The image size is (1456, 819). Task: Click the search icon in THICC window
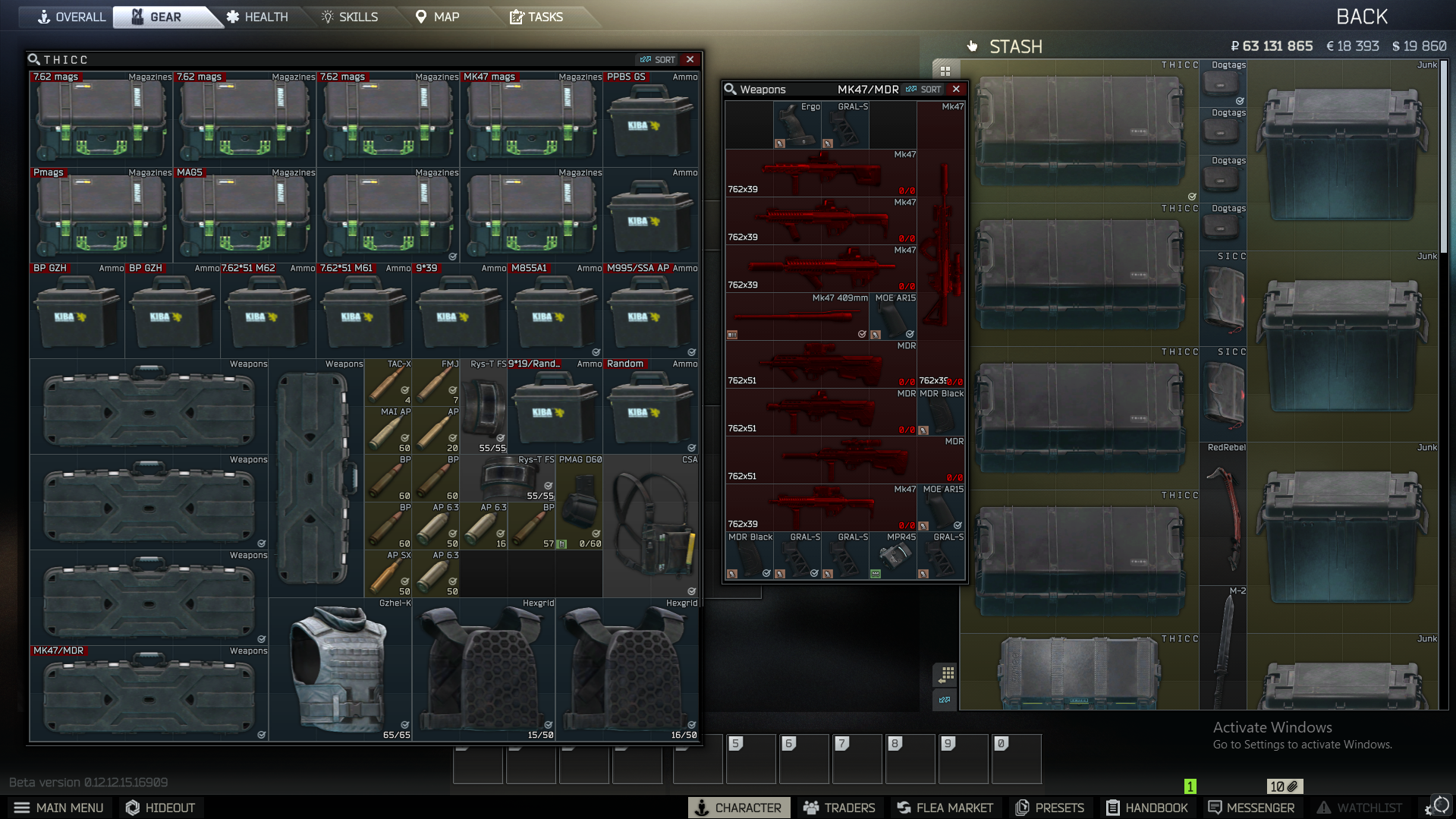coord(34,59)
